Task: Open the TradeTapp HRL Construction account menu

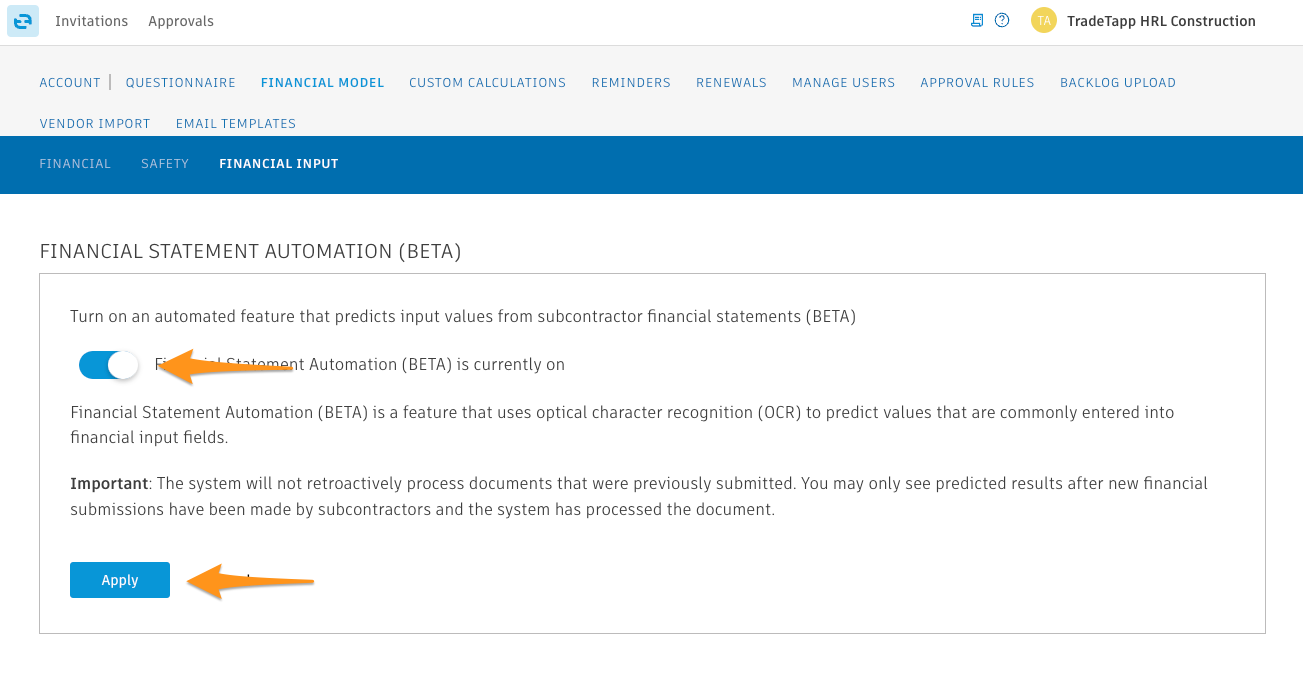Action: coord(1161,21)
